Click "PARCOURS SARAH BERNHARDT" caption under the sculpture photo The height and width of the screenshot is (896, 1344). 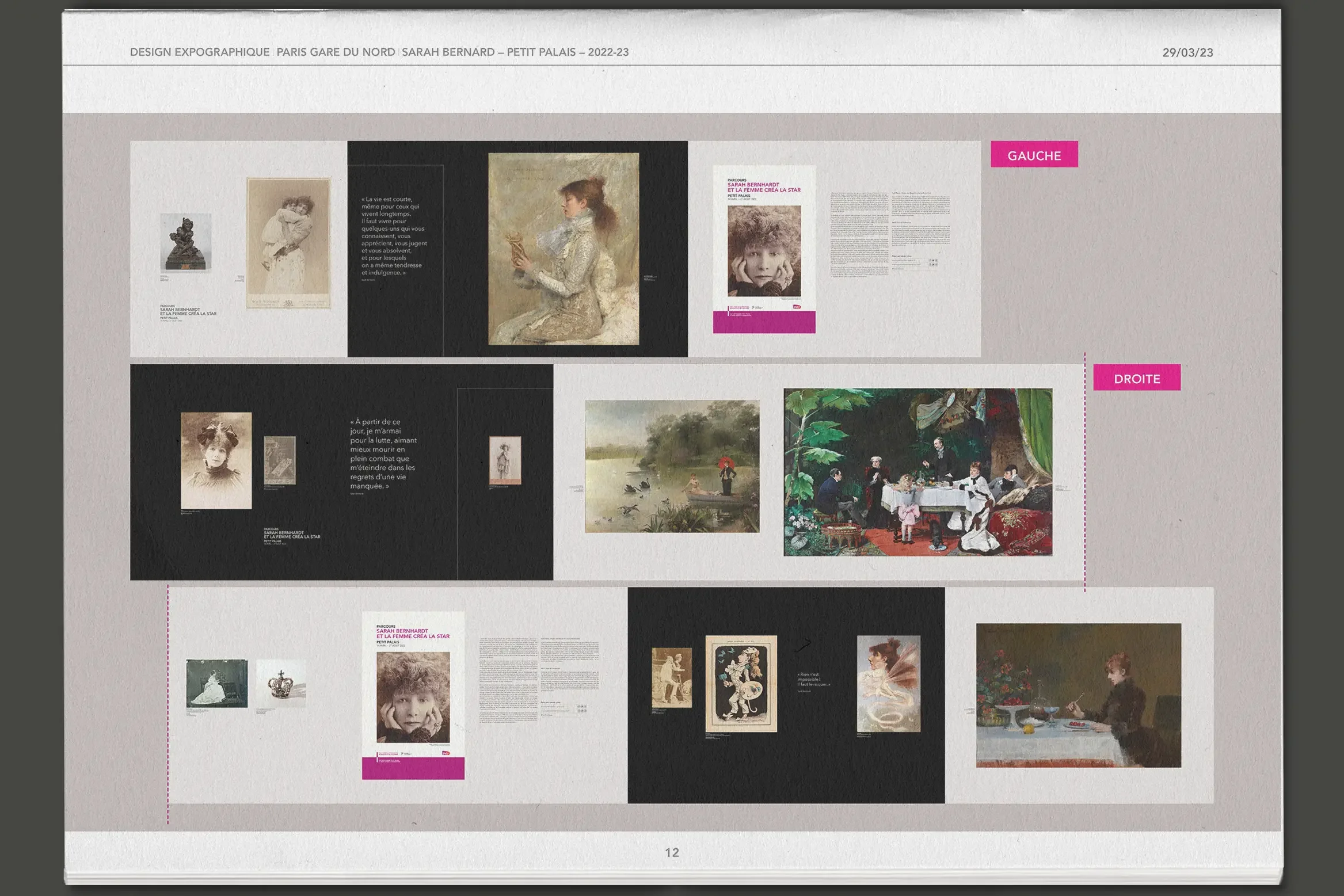coord(188,312)
